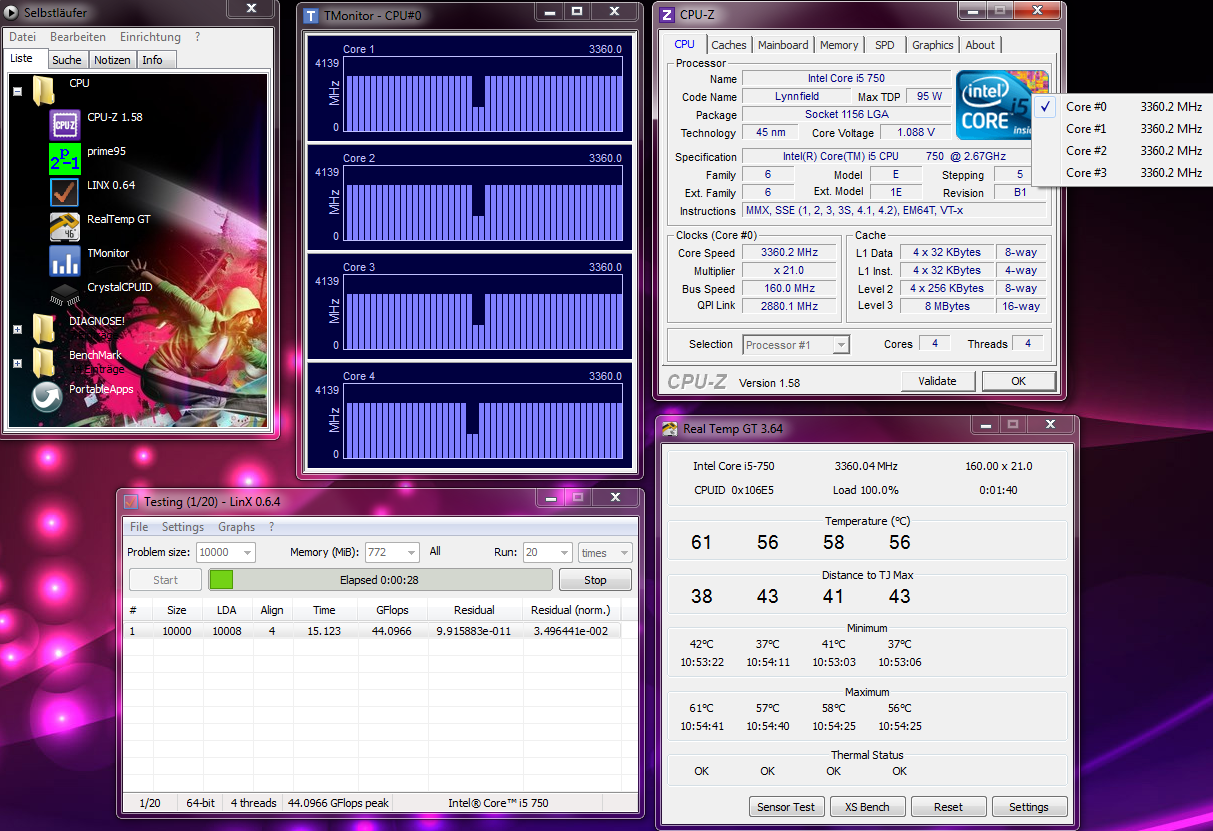Screen dimensions: 1213x831
Task: Switch to the About tab in CPU-Z
Action: pyautogui.click(x=980, y=45)
